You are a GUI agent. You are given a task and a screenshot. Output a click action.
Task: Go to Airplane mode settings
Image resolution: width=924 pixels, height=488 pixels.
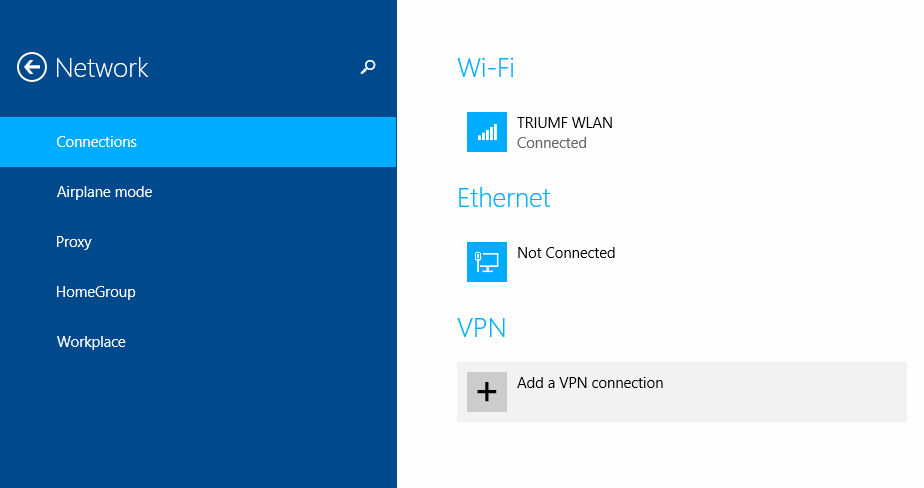point(104,192)
